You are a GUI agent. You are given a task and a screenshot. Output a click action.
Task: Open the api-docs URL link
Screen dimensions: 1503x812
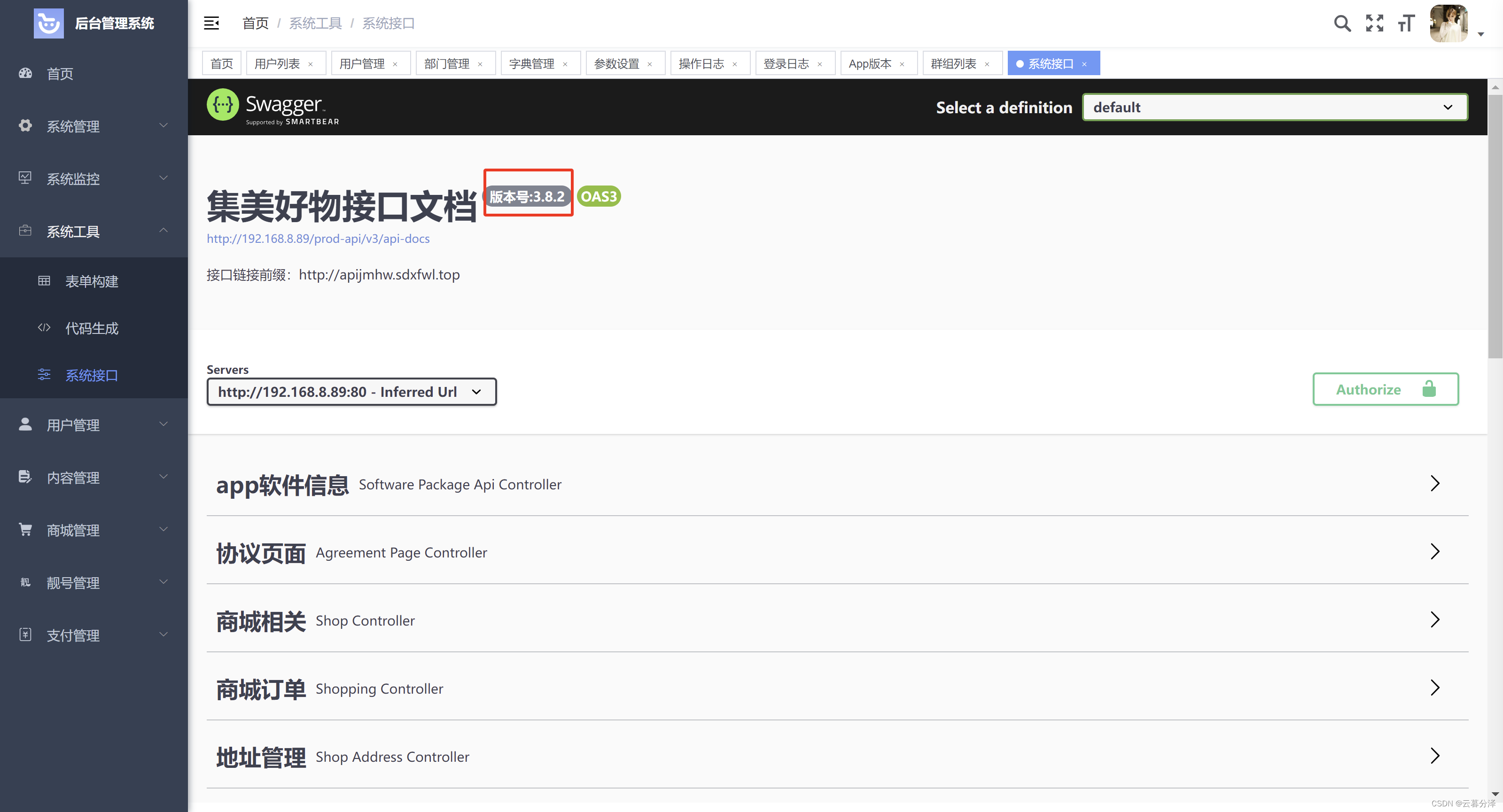pyautogui.click(x=318, y=239)
